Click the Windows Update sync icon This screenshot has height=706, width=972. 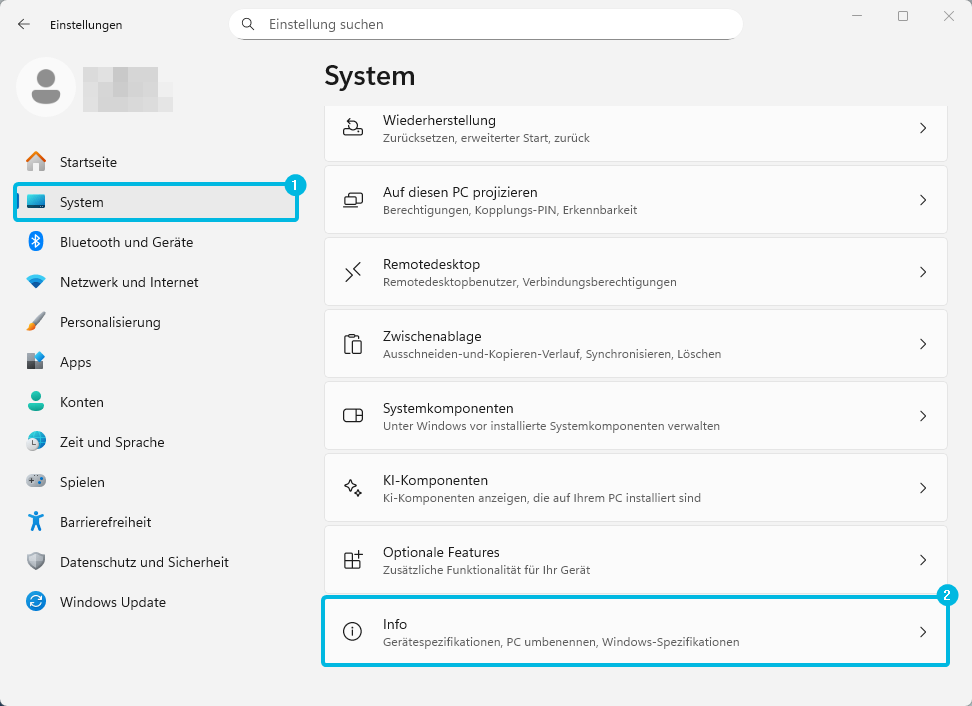pyautogui.click(x=36, y=601)
